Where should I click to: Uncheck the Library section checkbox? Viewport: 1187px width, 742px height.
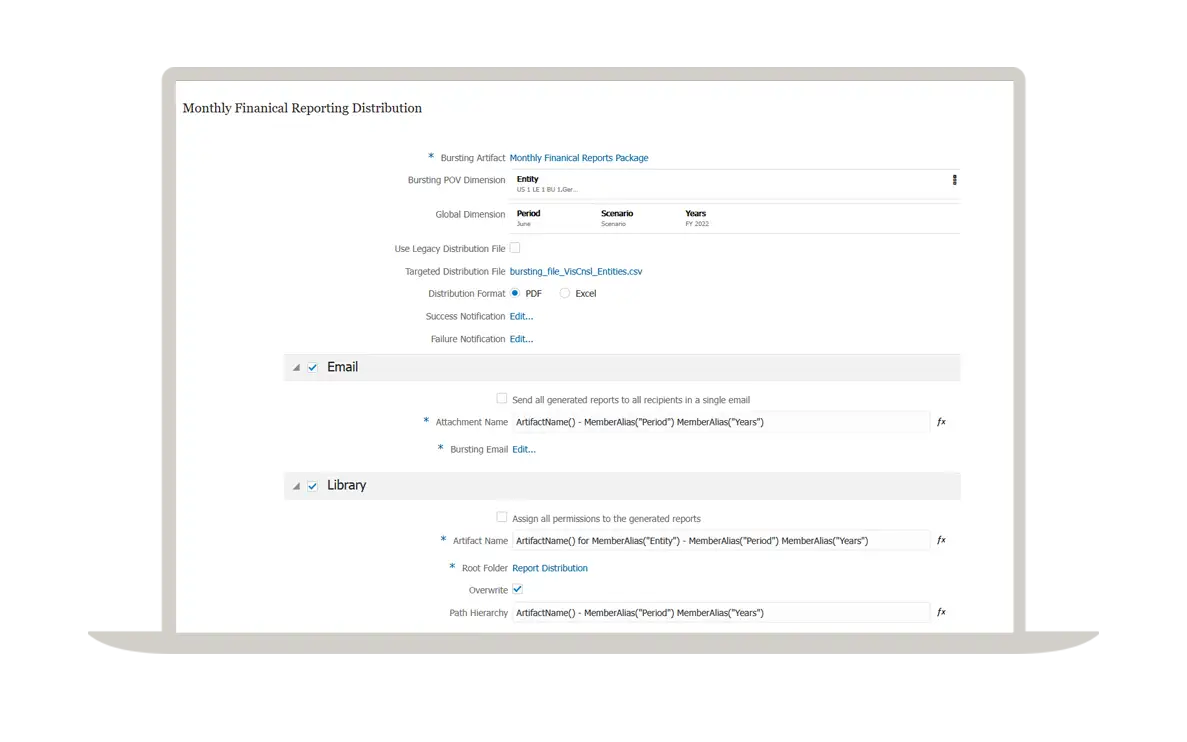[x=313, y=486]
